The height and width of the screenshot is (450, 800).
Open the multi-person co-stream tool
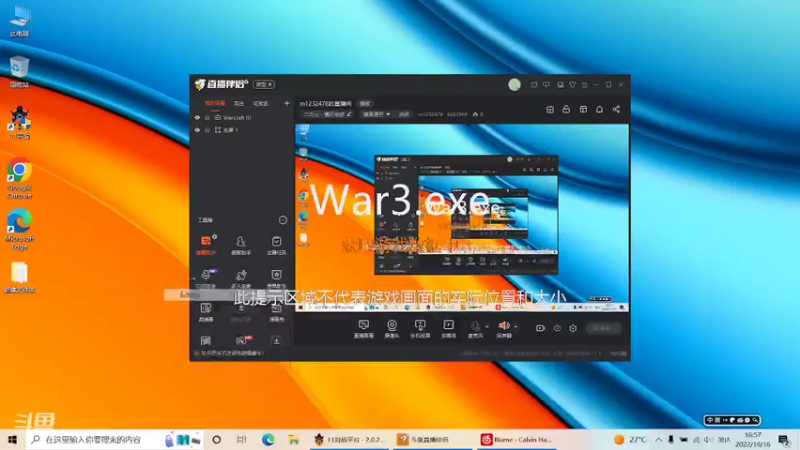pyautogui.click(x=241, y=278)
